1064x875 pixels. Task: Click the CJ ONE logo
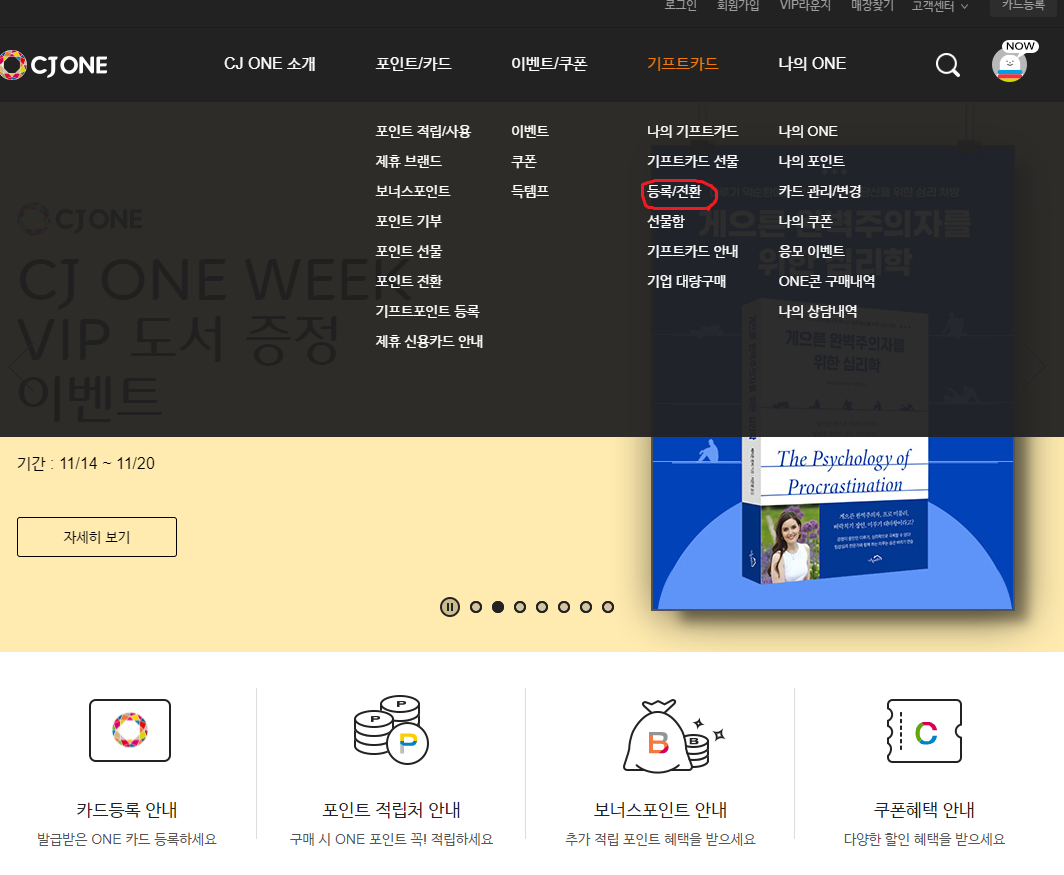coord(54,65)
